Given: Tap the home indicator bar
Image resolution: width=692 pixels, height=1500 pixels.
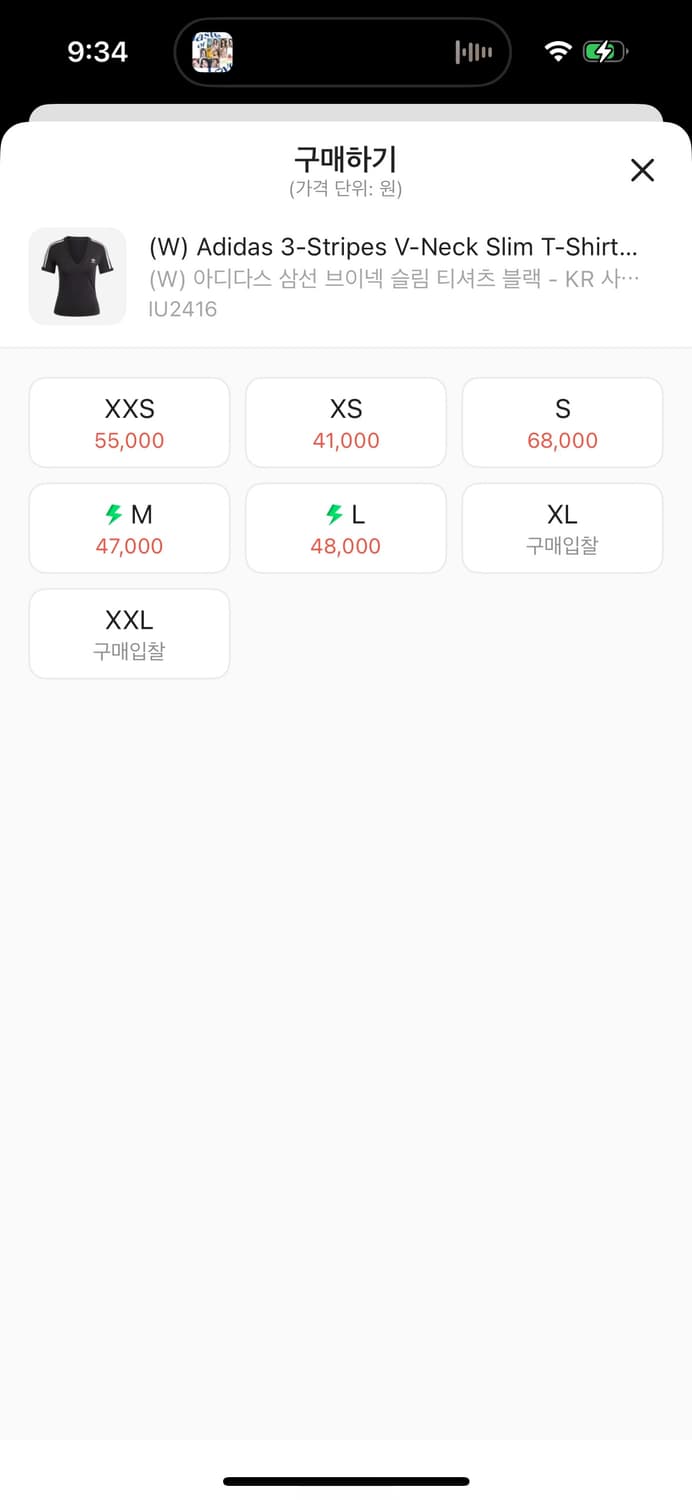Looking at the screenshot, I should pyautogui.click(x=346, y=1481).
